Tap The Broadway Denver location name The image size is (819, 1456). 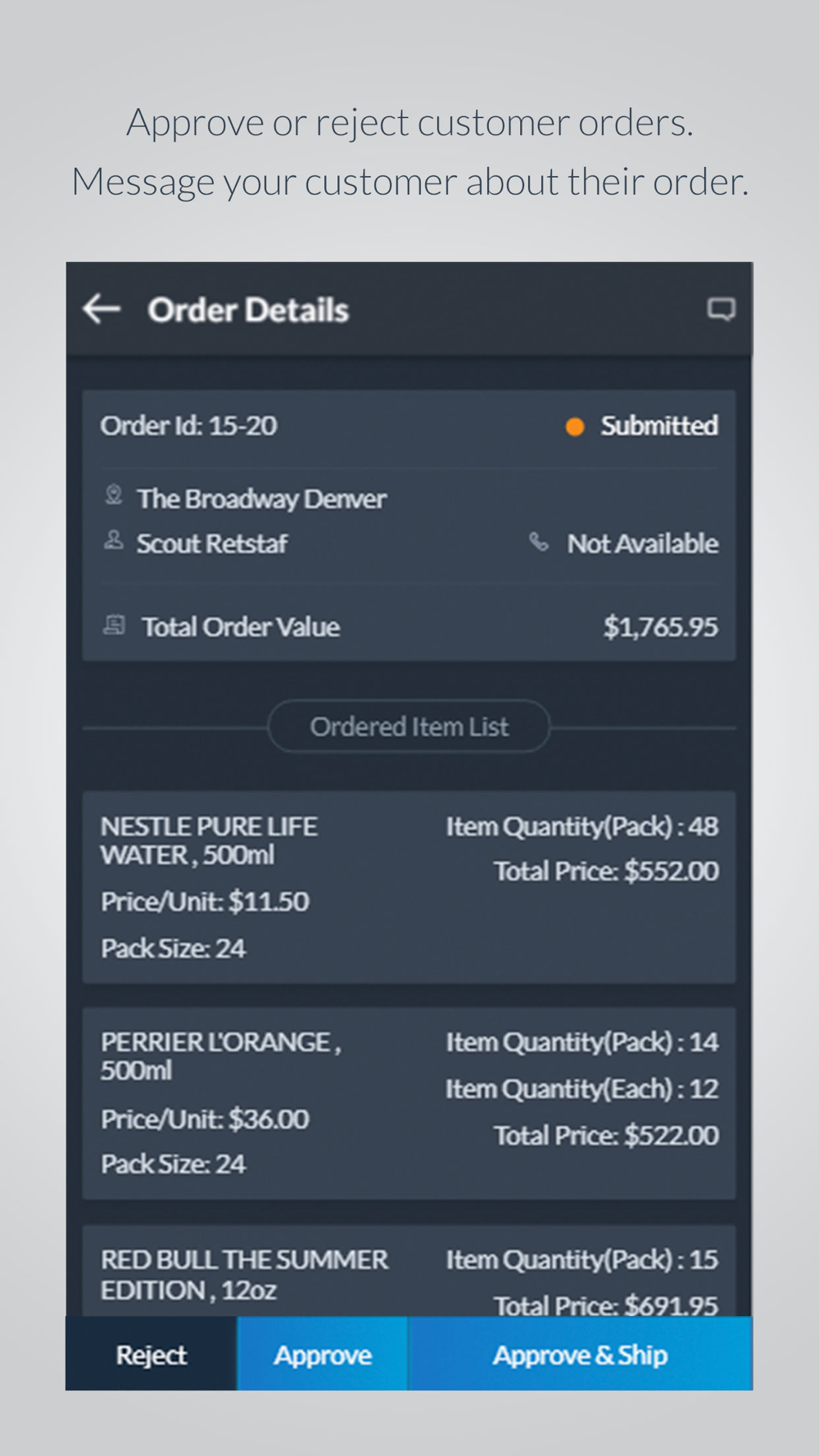click(x=261, y=499)
